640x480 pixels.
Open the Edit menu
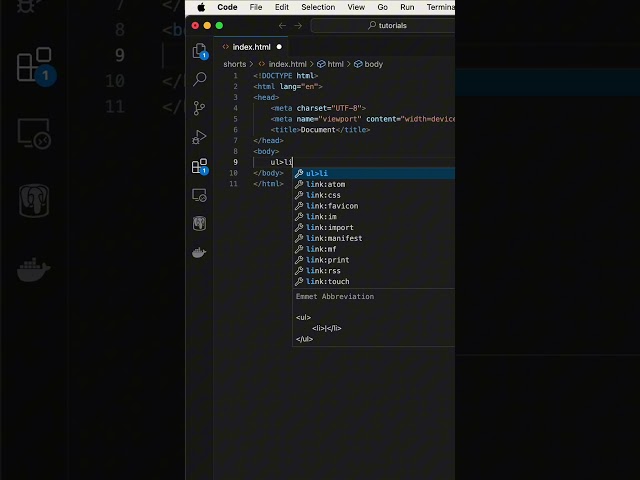282,7
